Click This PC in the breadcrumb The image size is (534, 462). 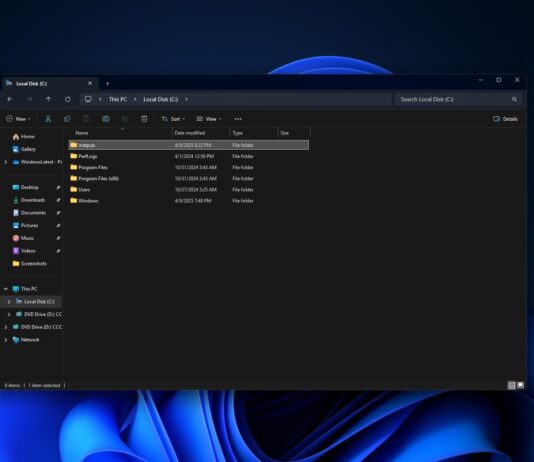[x=118, y=99]
